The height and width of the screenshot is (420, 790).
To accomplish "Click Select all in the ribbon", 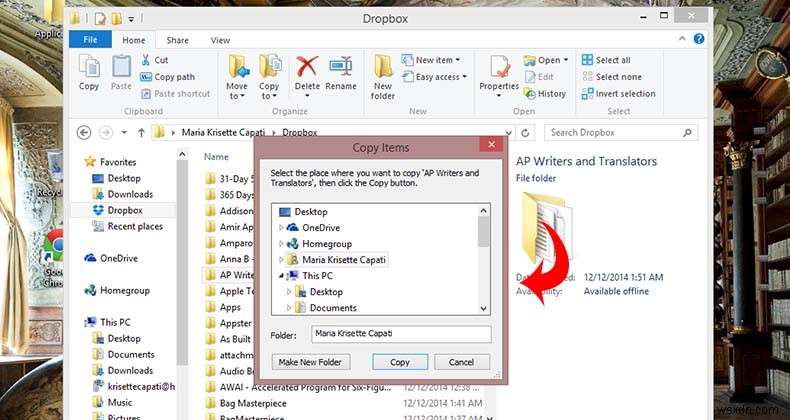I will coord(606,60).
